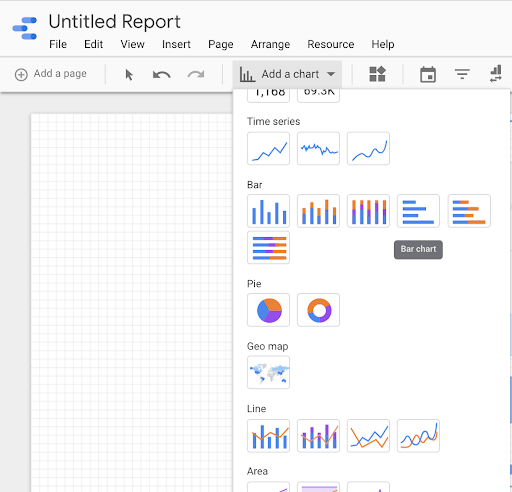Select the stacked horizontal bar chart icon
This screenshot has width=512, height=492.
coord(469,211)
